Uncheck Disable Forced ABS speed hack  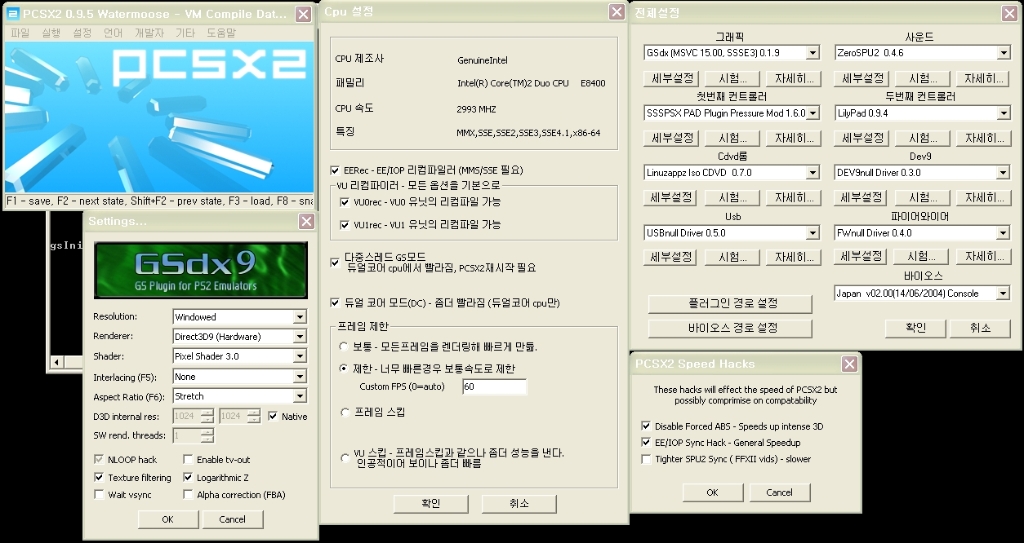point(646,426)
